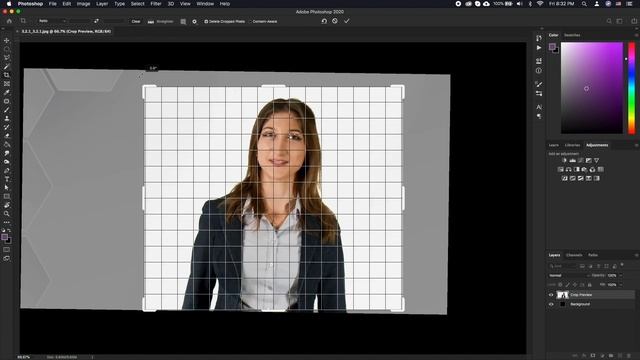
Task: Open the Window menu
Action: coord(205,4)
